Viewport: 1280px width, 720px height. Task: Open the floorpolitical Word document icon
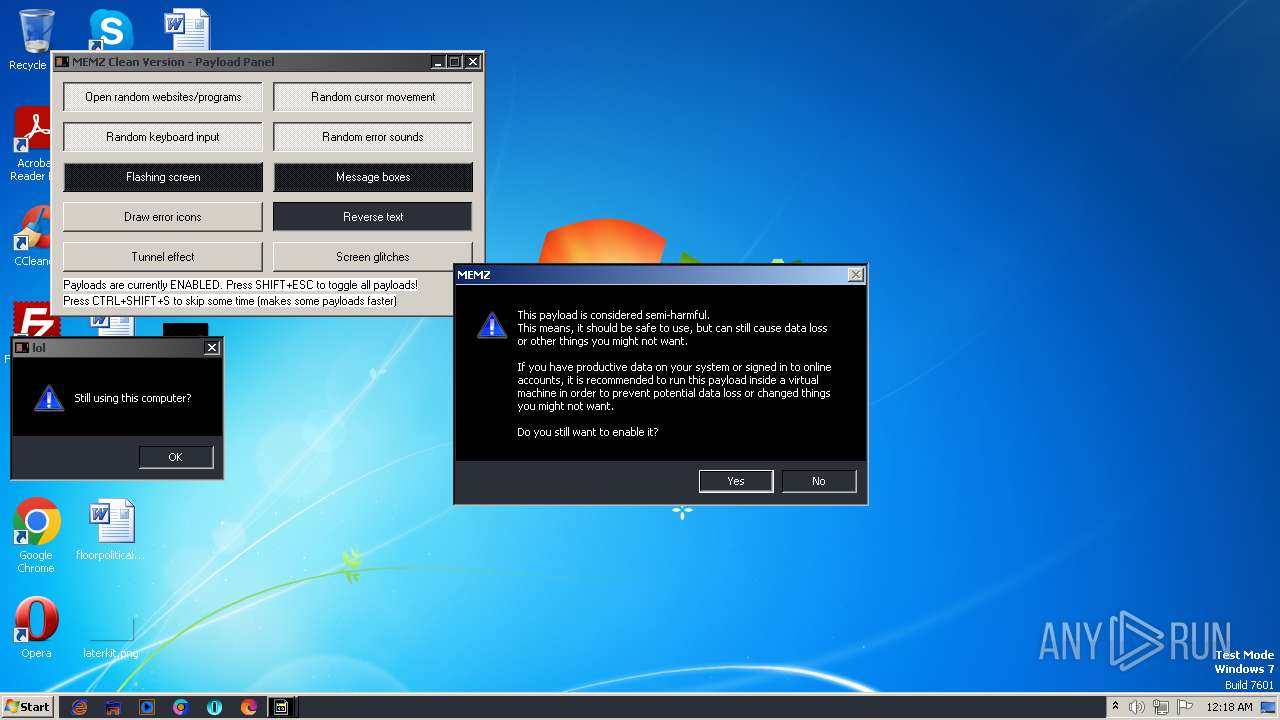coord(110,530)
